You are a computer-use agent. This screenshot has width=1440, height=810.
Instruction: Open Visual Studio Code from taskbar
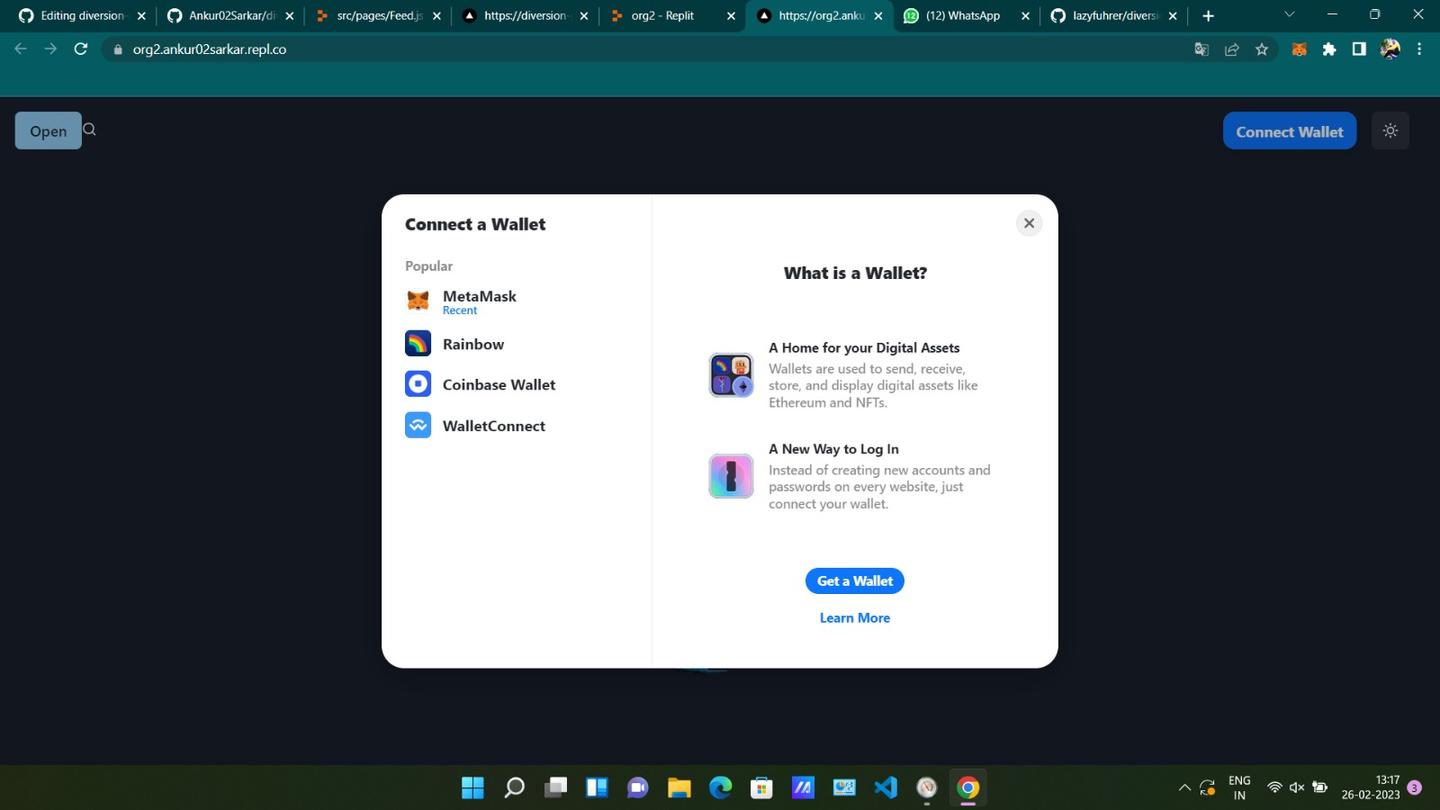tap(885, 788)
